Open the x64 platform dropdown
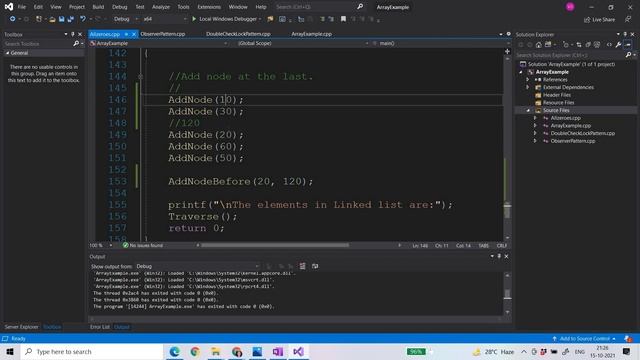The image size is (640, 360). coord(164,19)
